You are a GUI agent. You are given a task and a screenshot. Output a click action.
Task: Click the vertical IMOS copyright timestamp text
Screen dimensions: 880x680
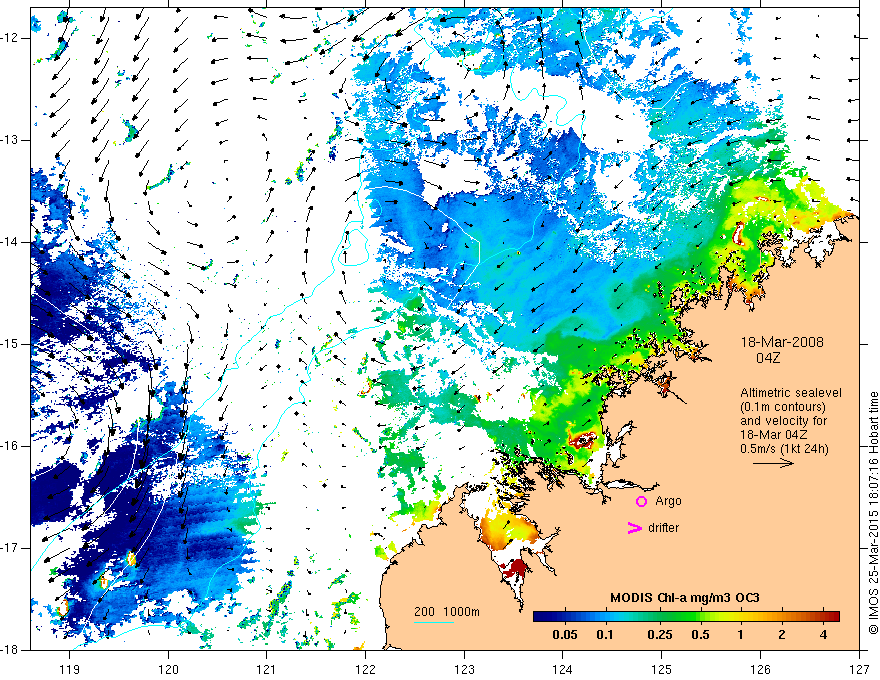point(873,513)
